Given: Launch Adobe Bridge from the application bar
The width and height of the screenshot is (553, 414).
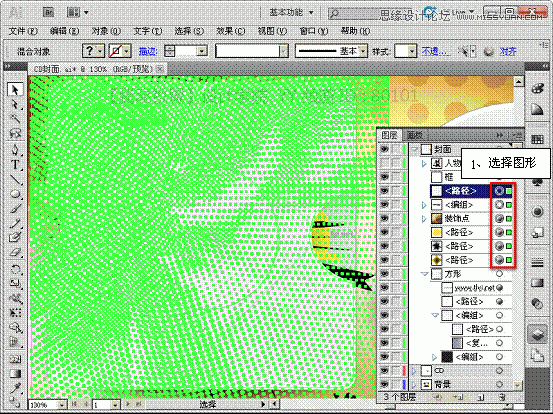Looking at the screenshot, I should click(49, 13).
